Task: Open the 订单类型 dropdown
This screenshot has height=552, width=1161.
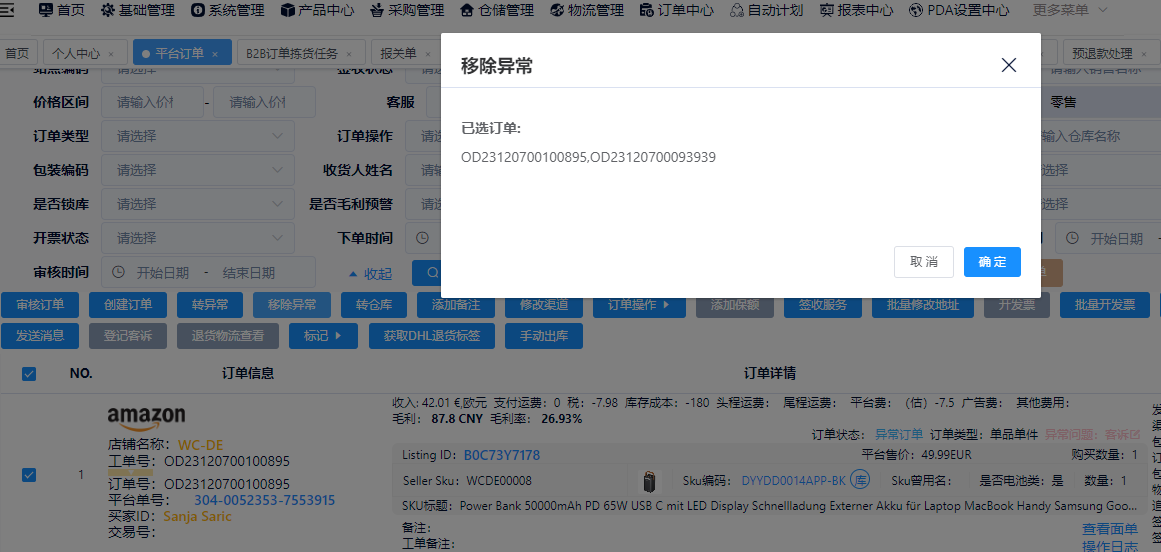Action: click(x=198, y=136)
